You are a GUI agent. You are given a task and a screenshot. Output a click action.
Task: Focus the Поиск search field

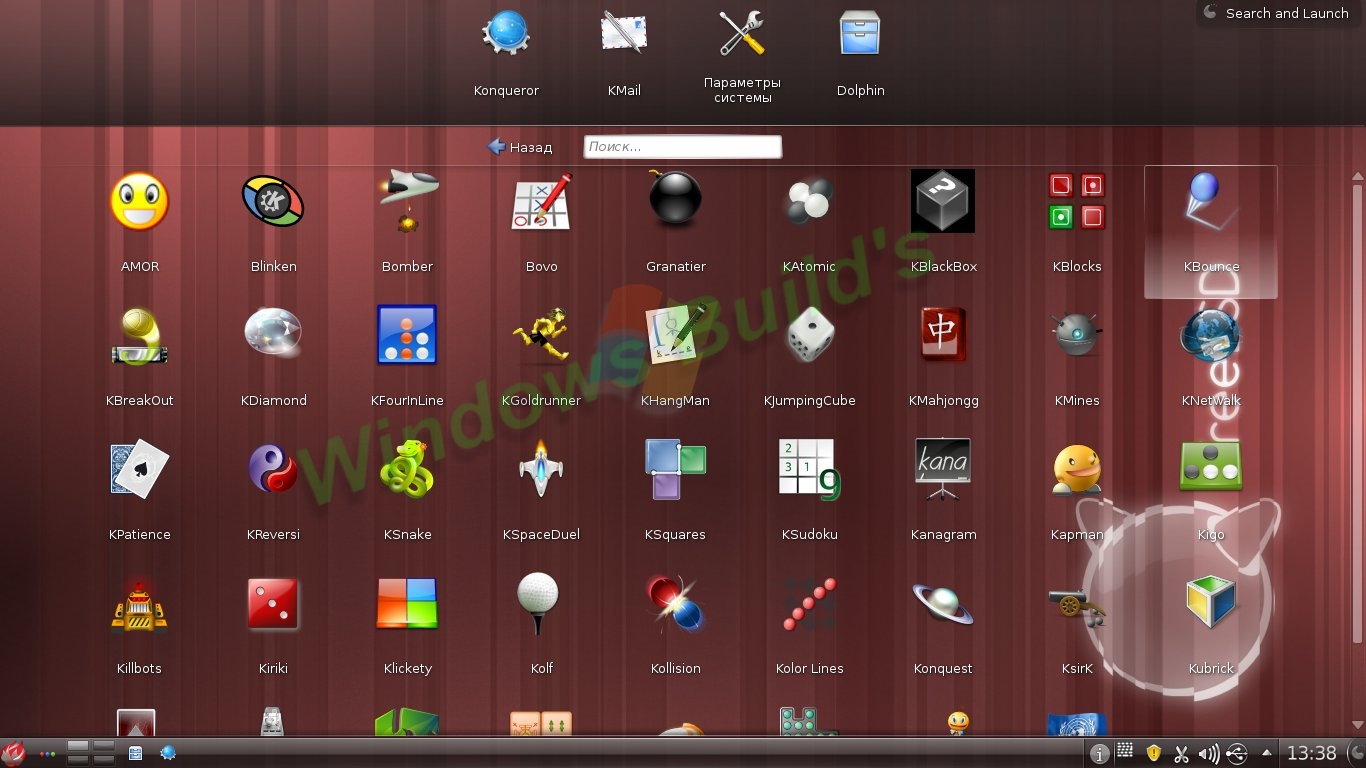(682, 147)
